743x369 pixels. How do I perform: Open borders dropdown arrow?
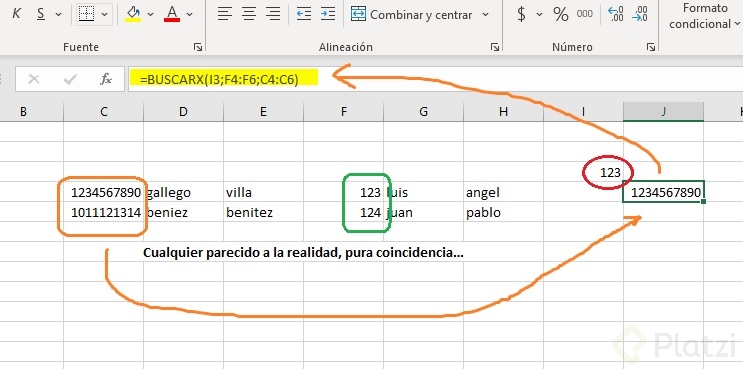[x=105, y=15]
